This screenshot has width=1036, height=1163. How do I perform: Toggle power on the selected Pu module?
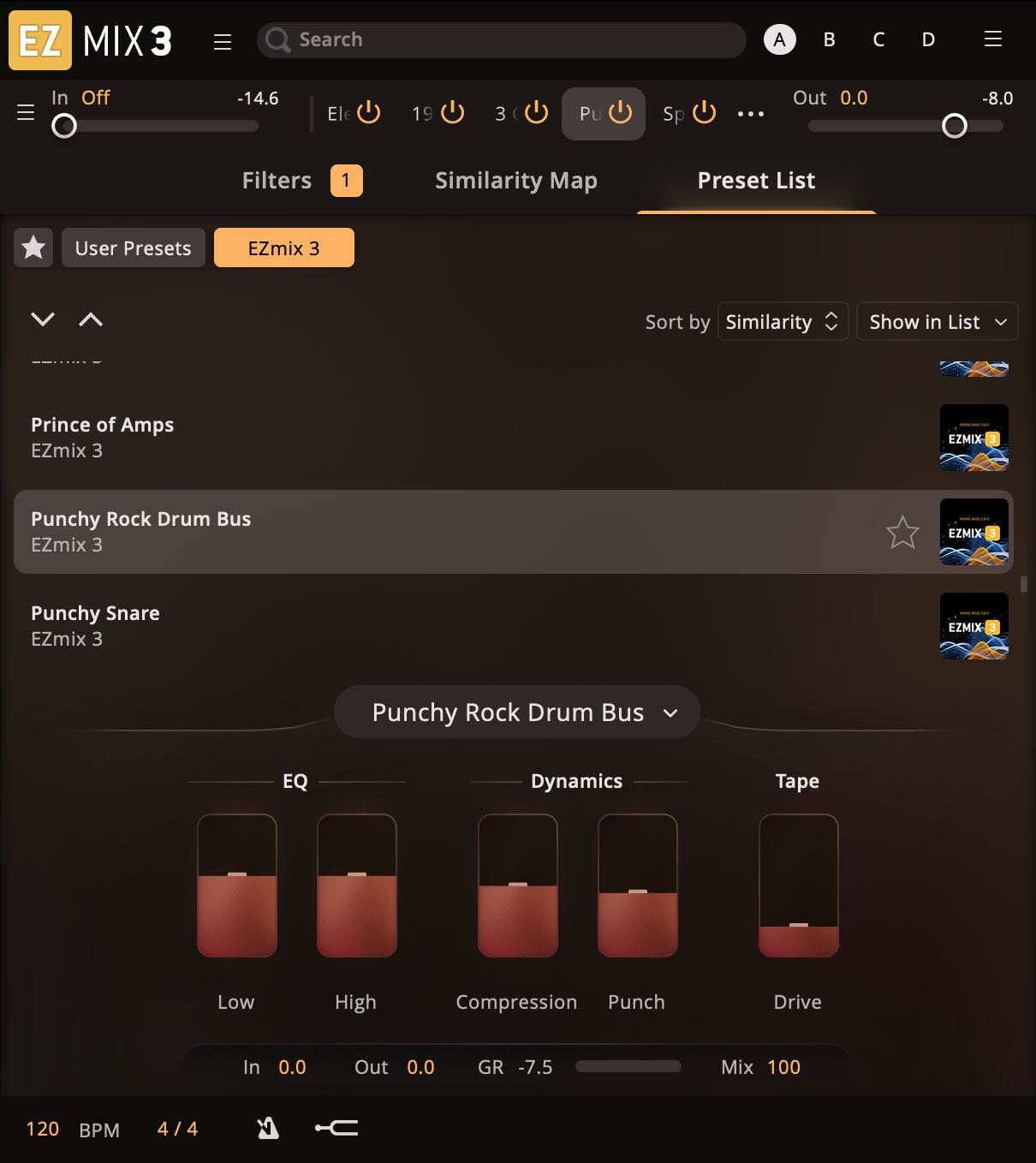coord(620,113)
